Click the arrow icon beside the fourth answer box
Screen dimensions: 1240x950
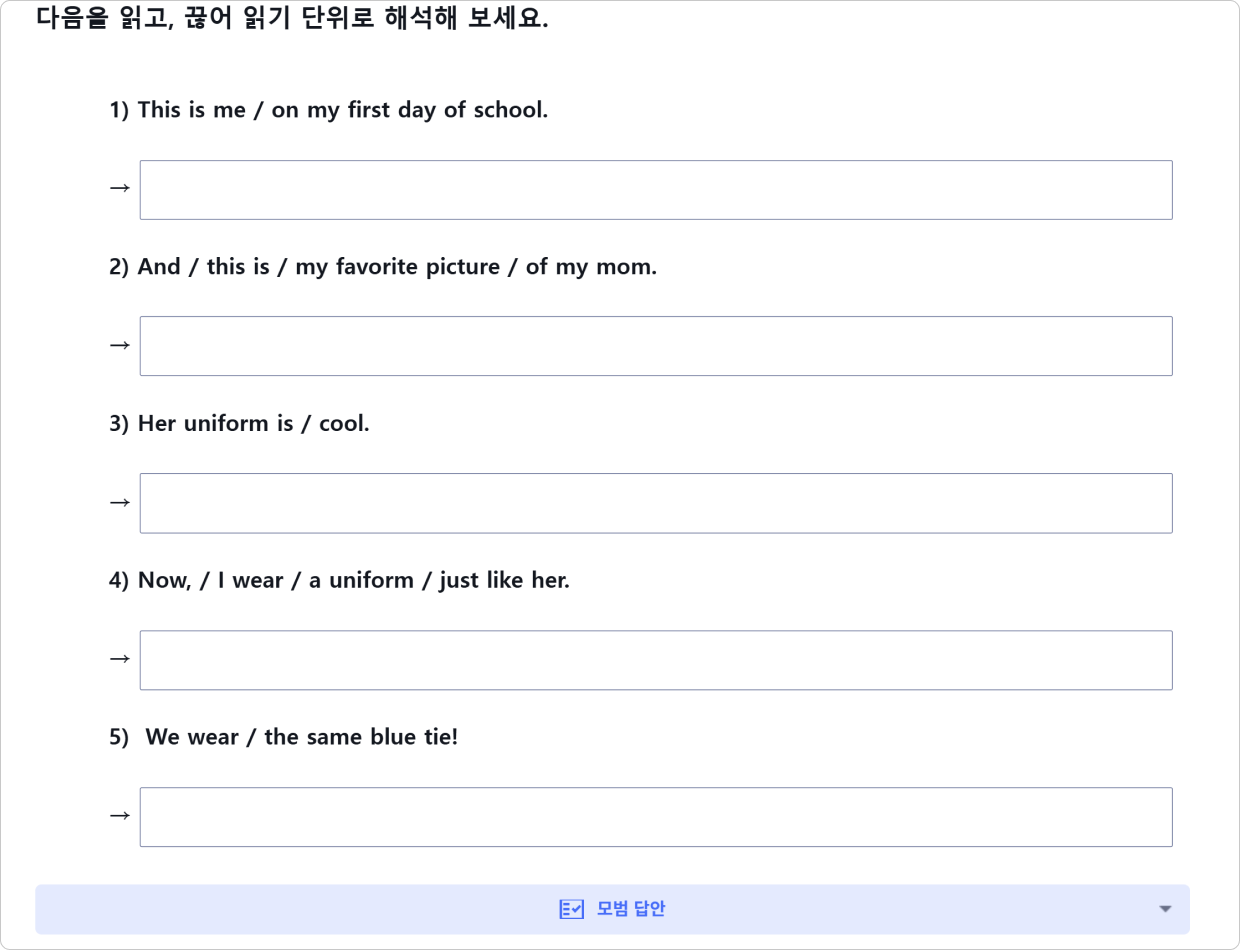pos(119,659)
